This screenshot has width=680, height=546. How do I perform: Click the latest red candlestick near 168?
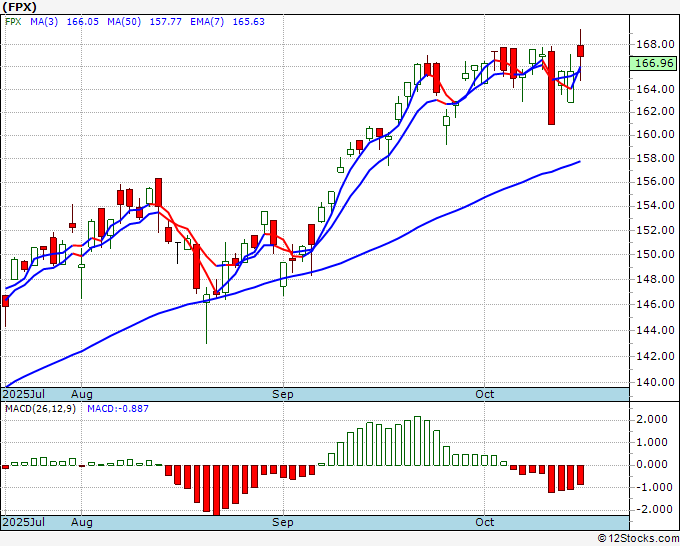tap(581, 51)
